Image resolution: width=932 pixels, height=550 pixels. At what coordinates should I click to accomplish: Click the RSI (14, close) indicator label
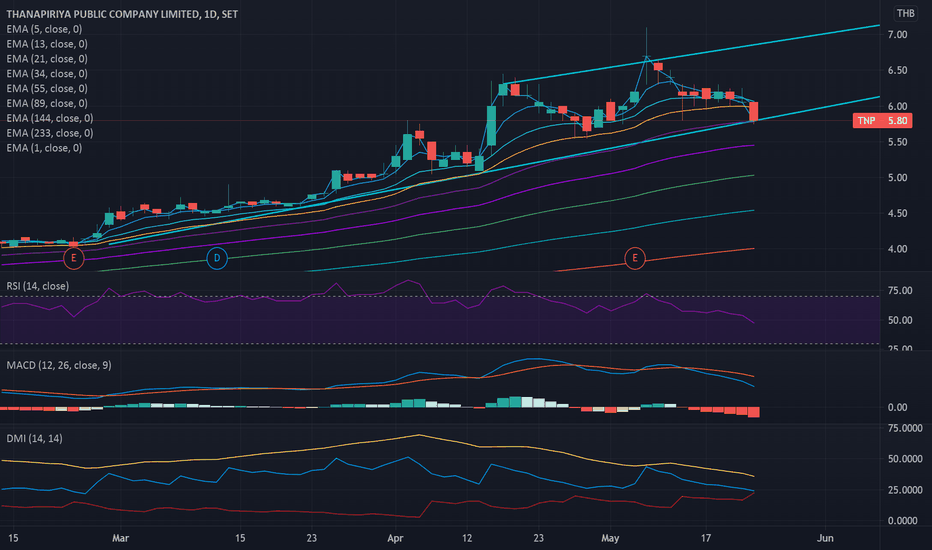37,286
